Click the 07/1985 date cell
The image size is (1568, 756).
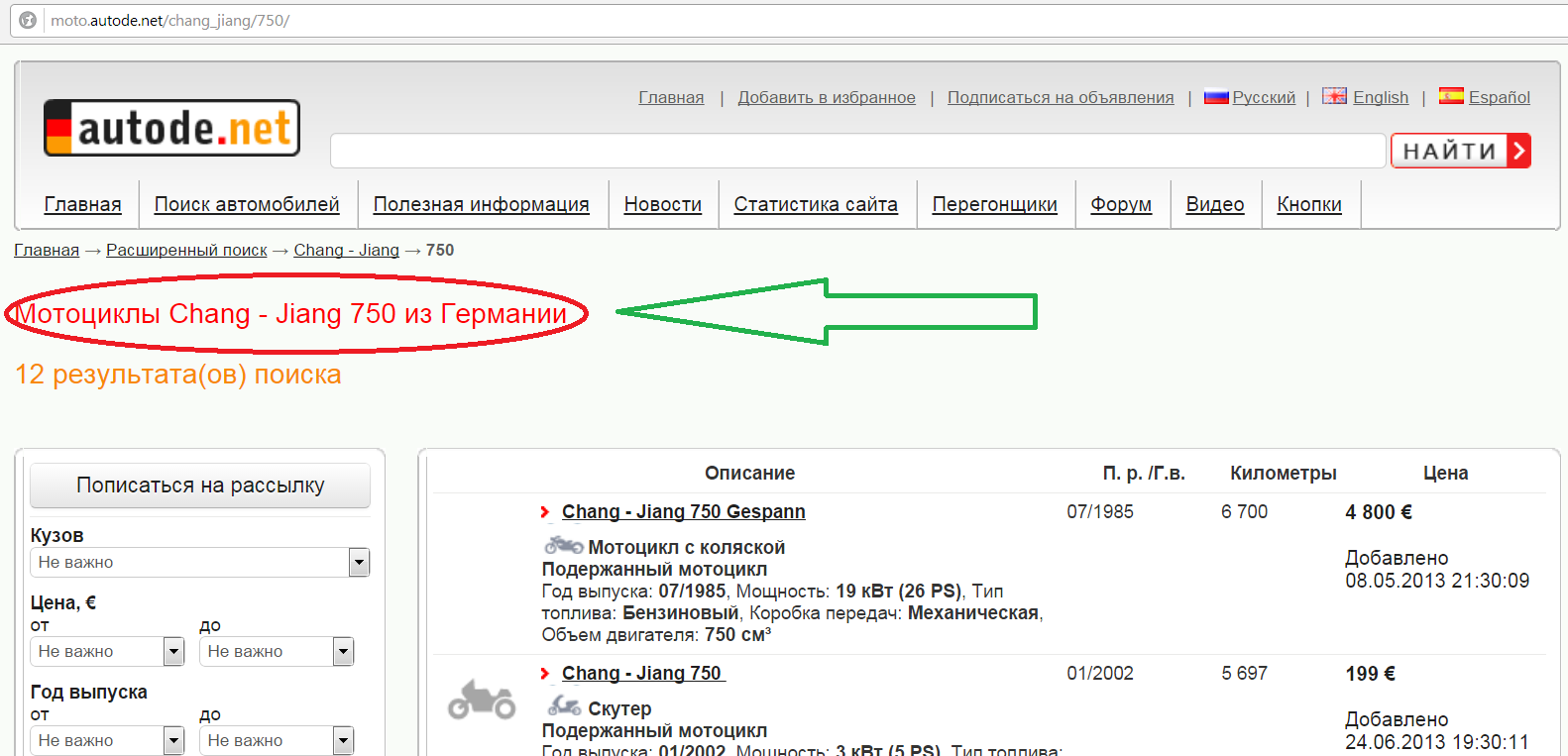[1100, 511]
